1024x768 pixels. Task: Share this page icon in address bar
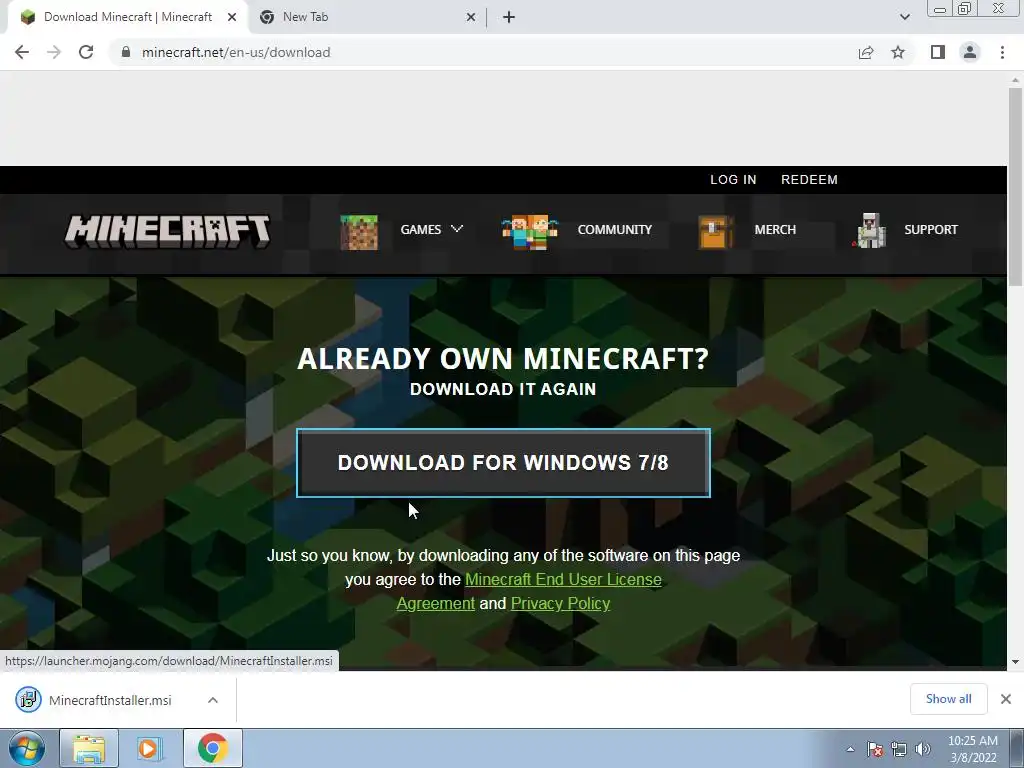(x=866, y=52)
